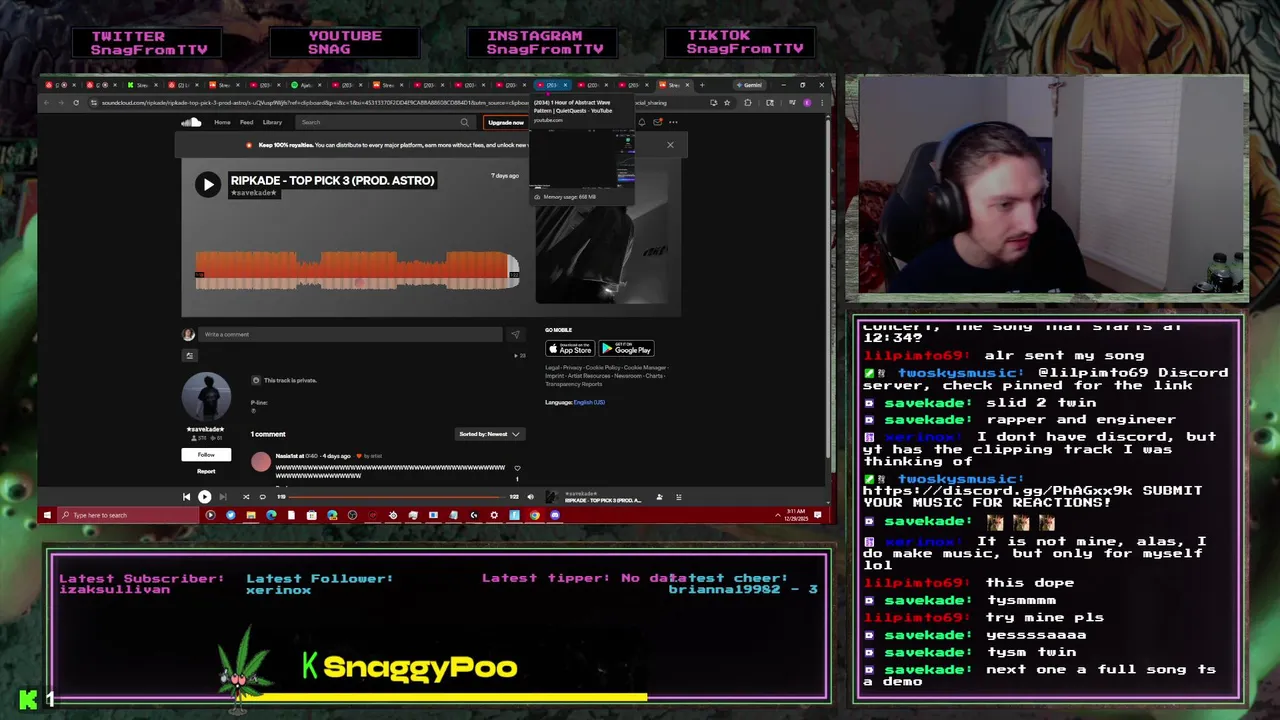Image resolution: width=1280 pixels, height=720 pixels.
Task: Seek on the bottom player progress bar
Action: tap(397, 497)
